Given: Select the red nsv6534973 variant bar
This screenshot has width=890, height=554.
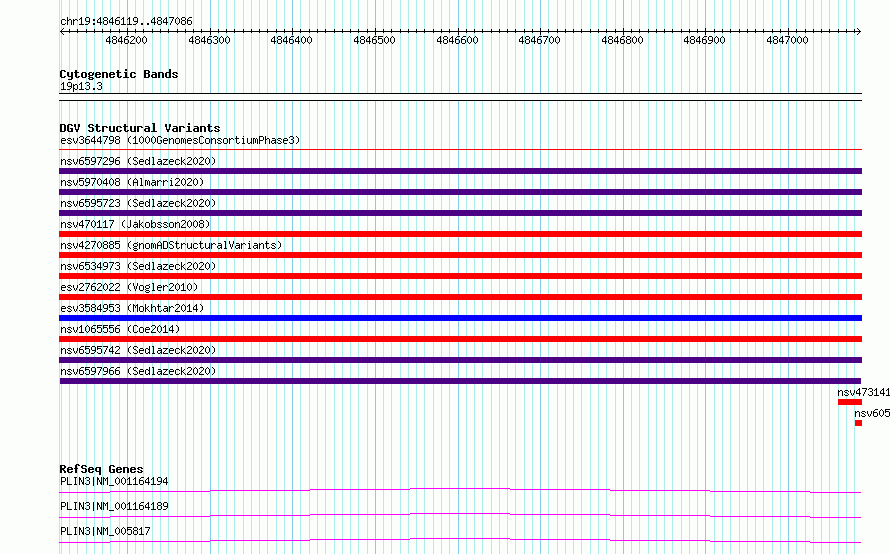Looking at the screenshot, I should 460,276.
